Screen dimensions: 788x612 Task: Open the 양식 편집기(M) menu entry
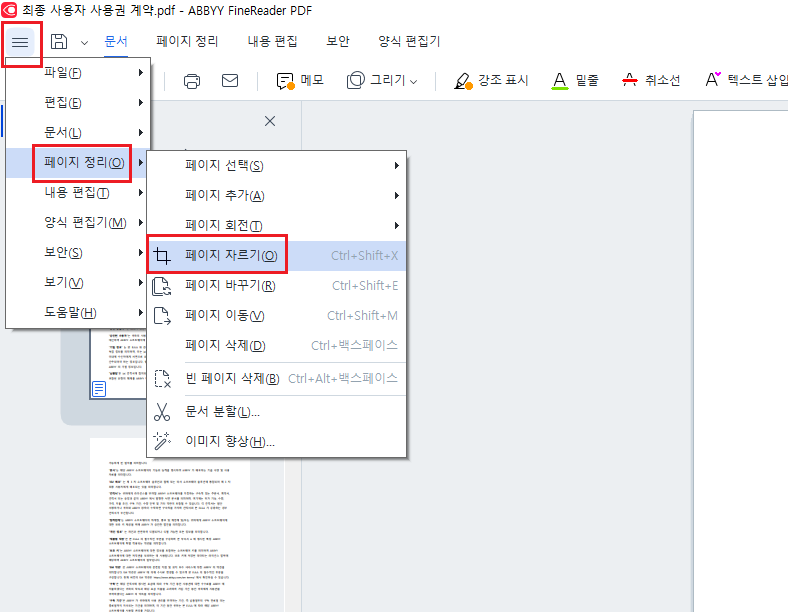pyautogui.click(x=78, y=223)
